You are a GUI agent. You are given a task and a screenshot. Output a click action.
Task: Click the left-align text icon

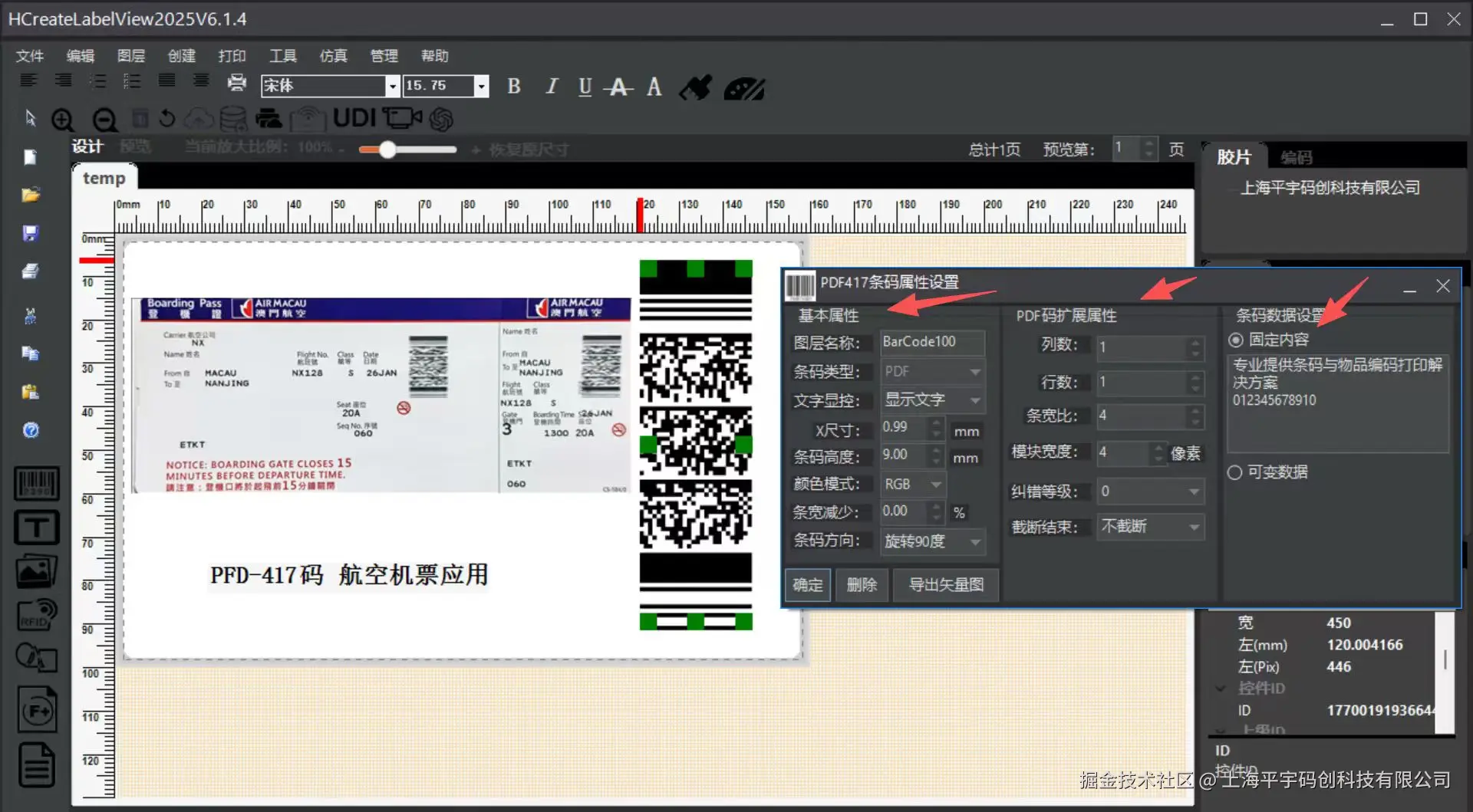coord(28,81)
